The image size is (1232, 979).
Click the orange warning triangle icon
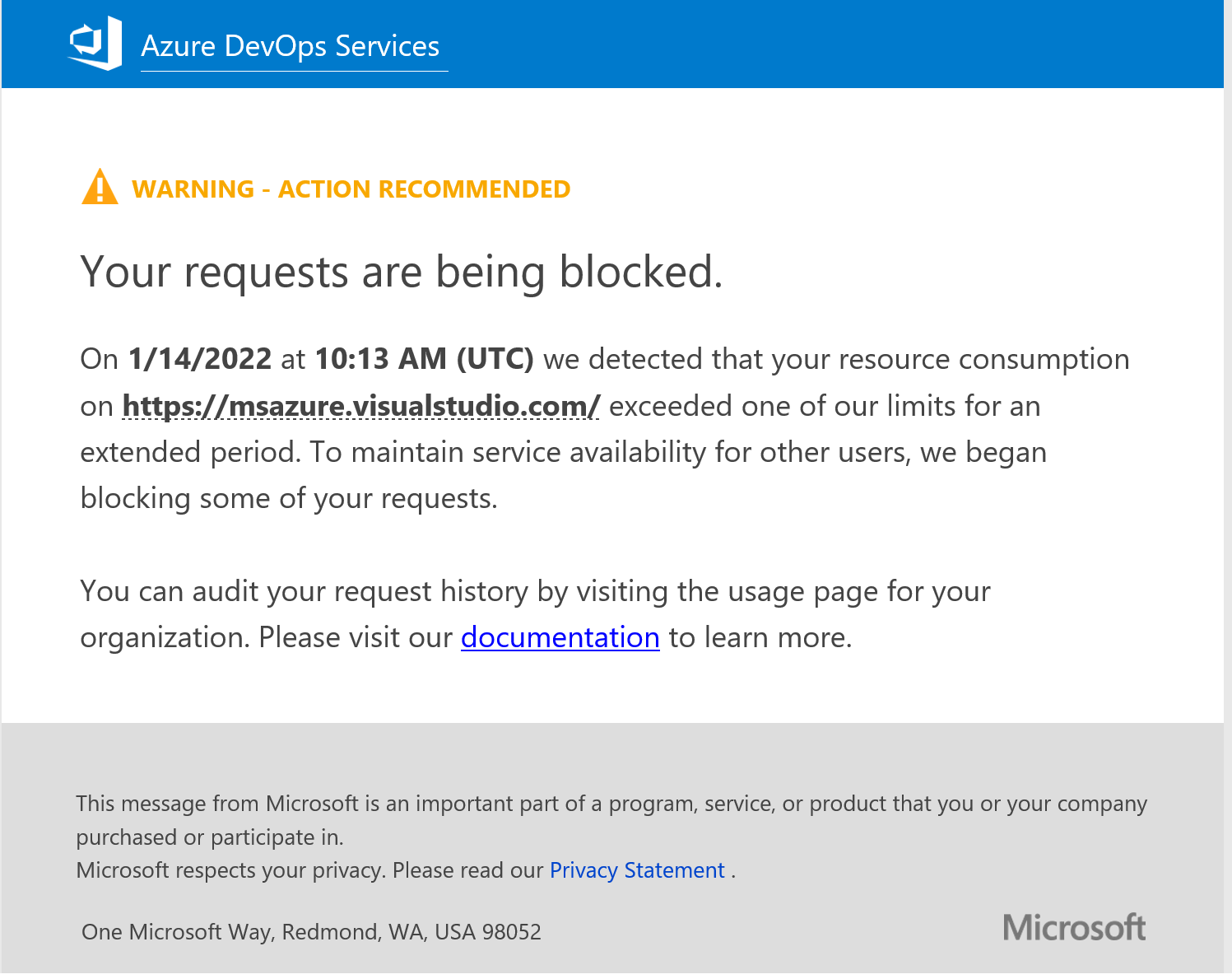[100, 187]
